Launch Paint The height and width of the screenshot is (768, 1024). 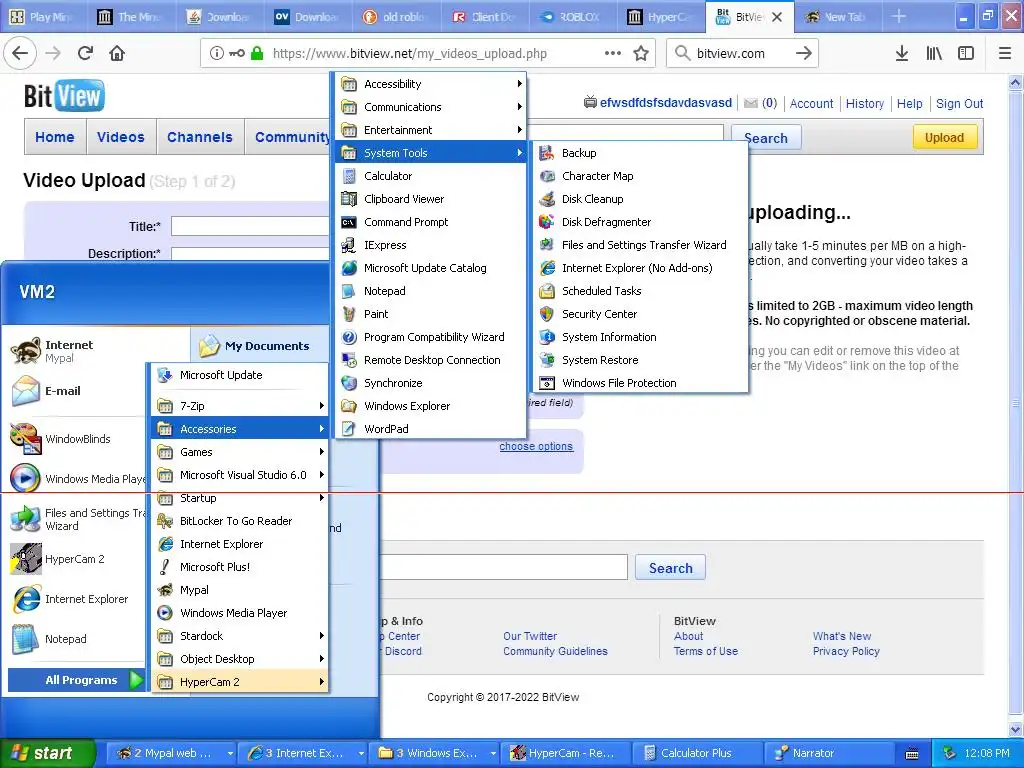[x=431, y=314]
